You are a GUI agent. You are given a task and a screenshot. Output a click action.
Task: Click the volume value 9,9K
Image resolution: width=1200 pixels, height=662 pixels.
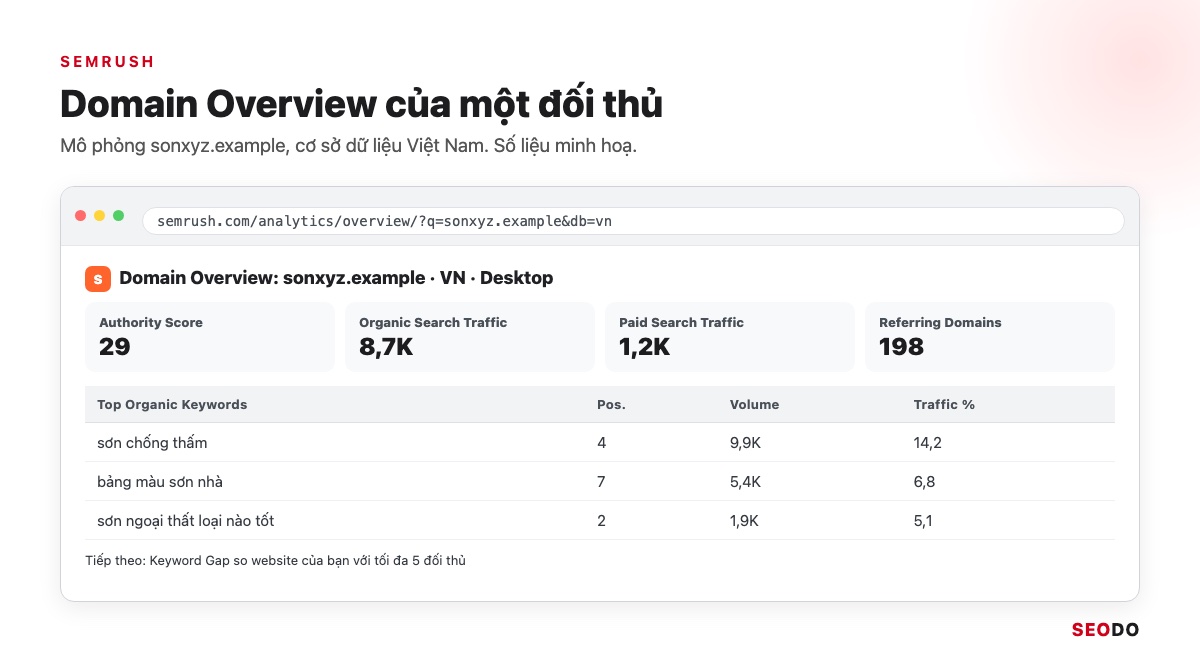point(745,443)
